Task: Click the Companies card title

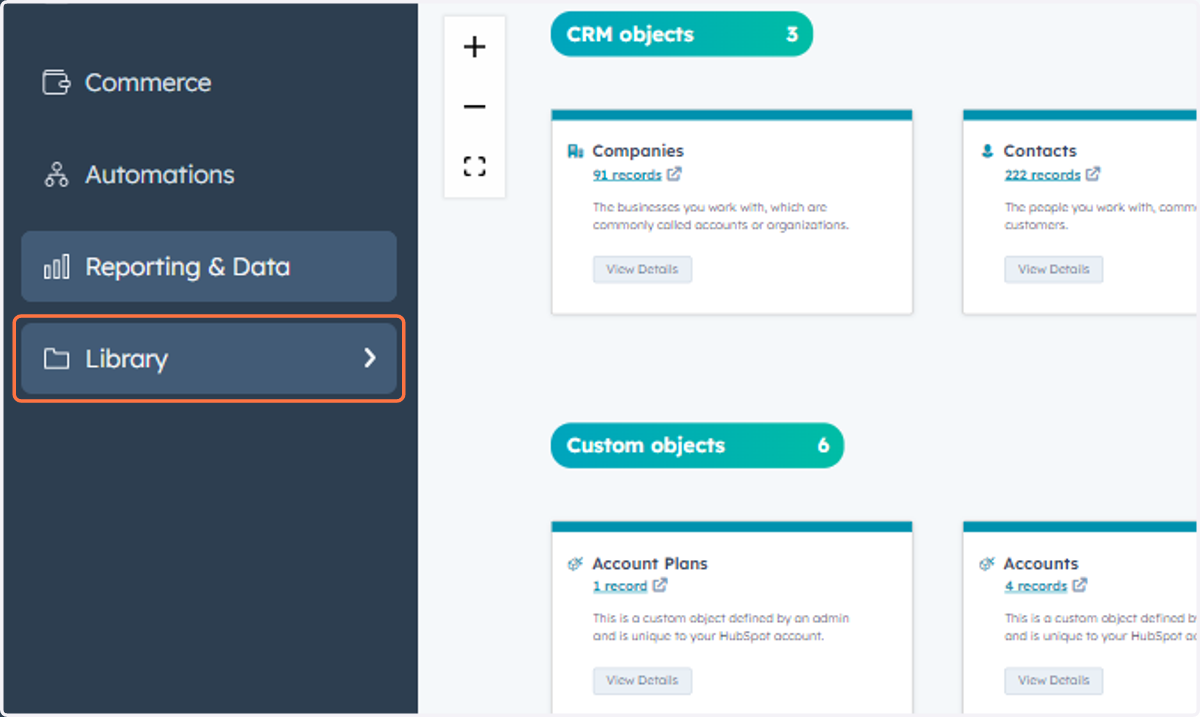Action: point(638,151)
